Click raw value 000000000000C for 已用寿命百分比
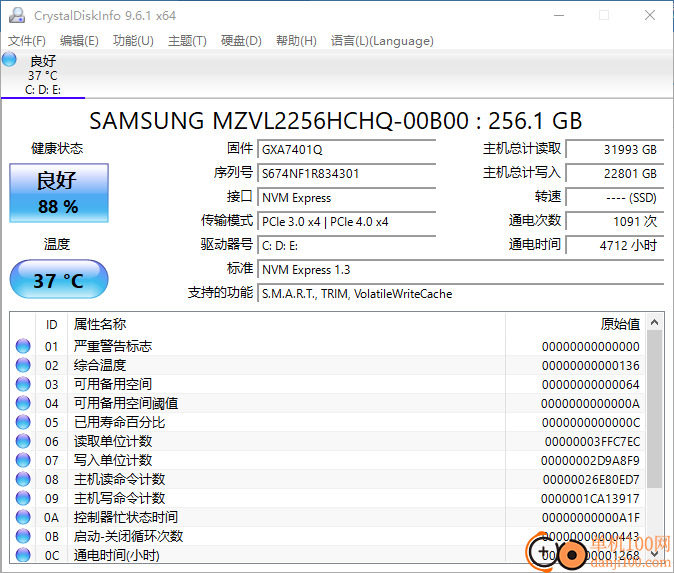 pos(591,423)
